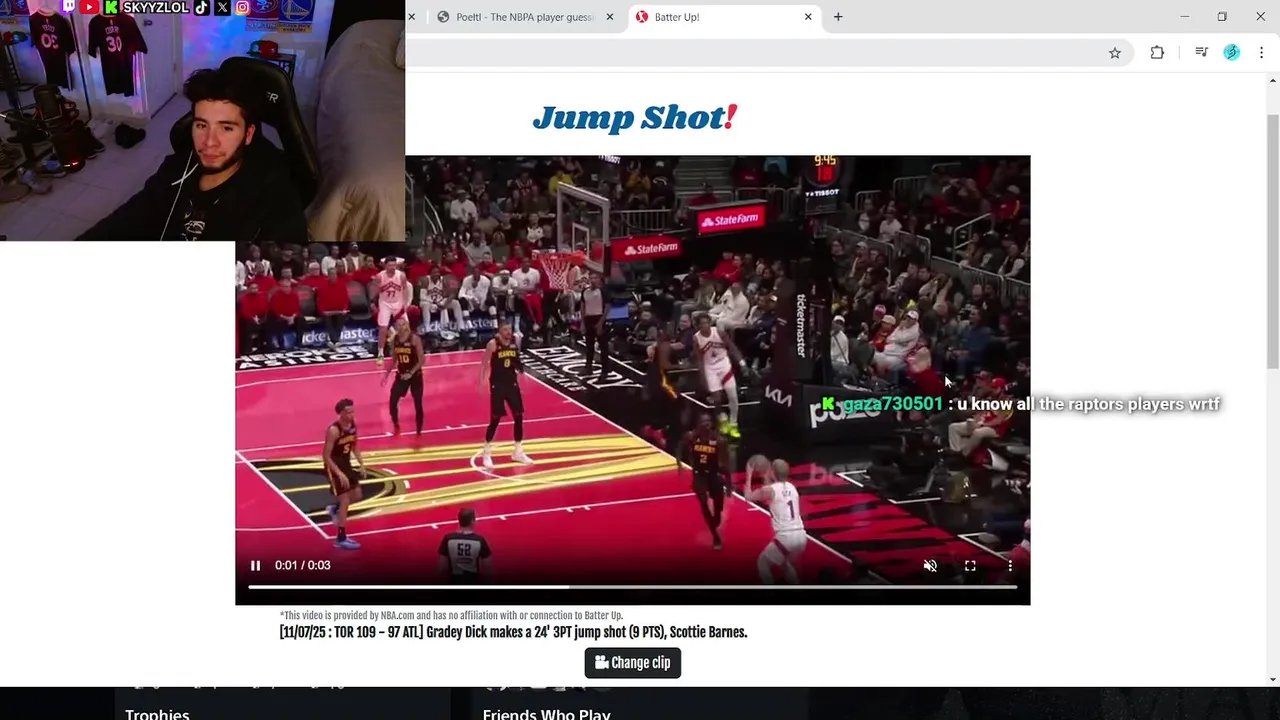The height and width of the screenshot is (720, 1280).
Task: Open the Extensions puzzle icon
Action: (x=1157, y=53)
